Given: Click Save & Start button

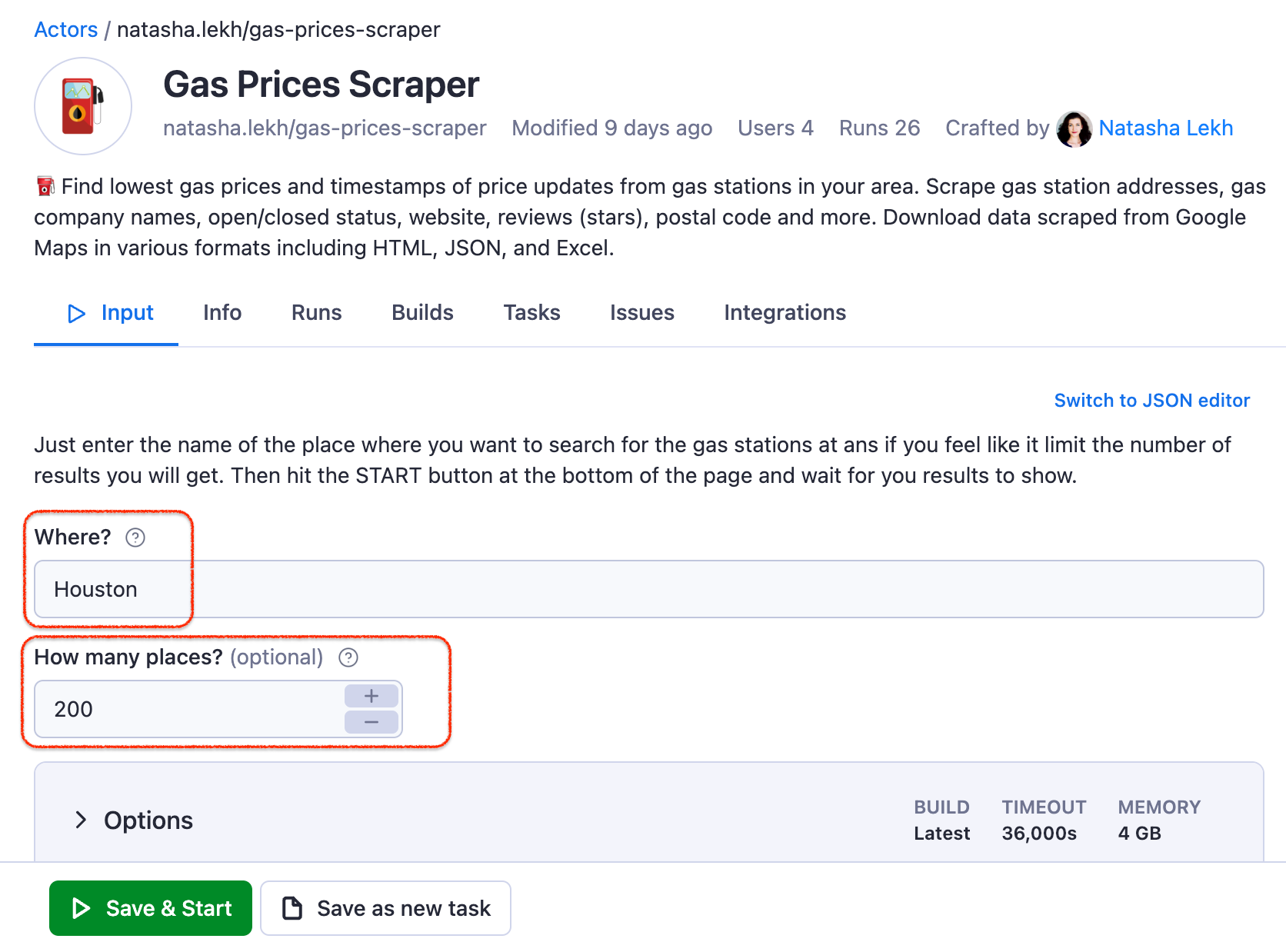Looking at the screenshot, I should 151,908.
